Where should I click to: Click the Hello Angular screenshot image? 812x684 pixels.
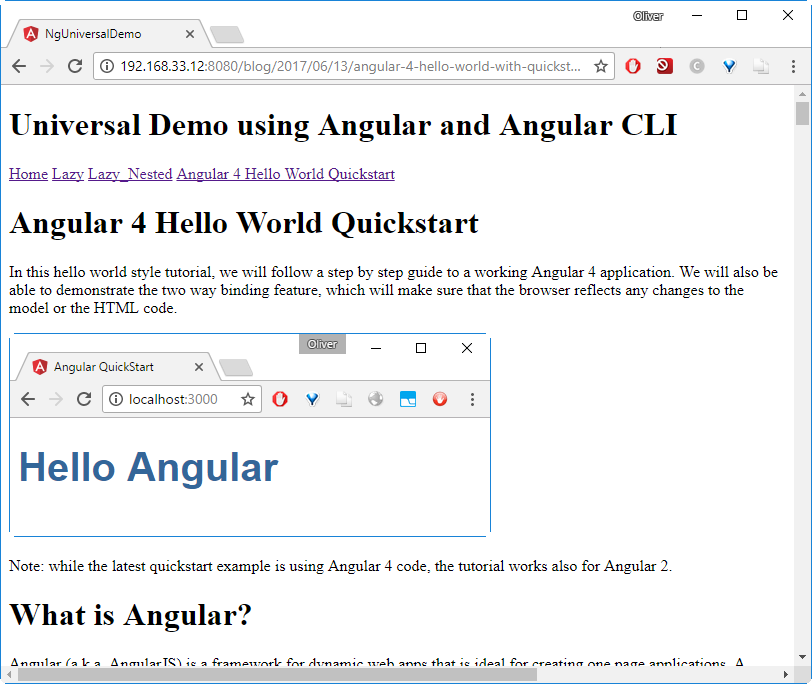(249, 435)
